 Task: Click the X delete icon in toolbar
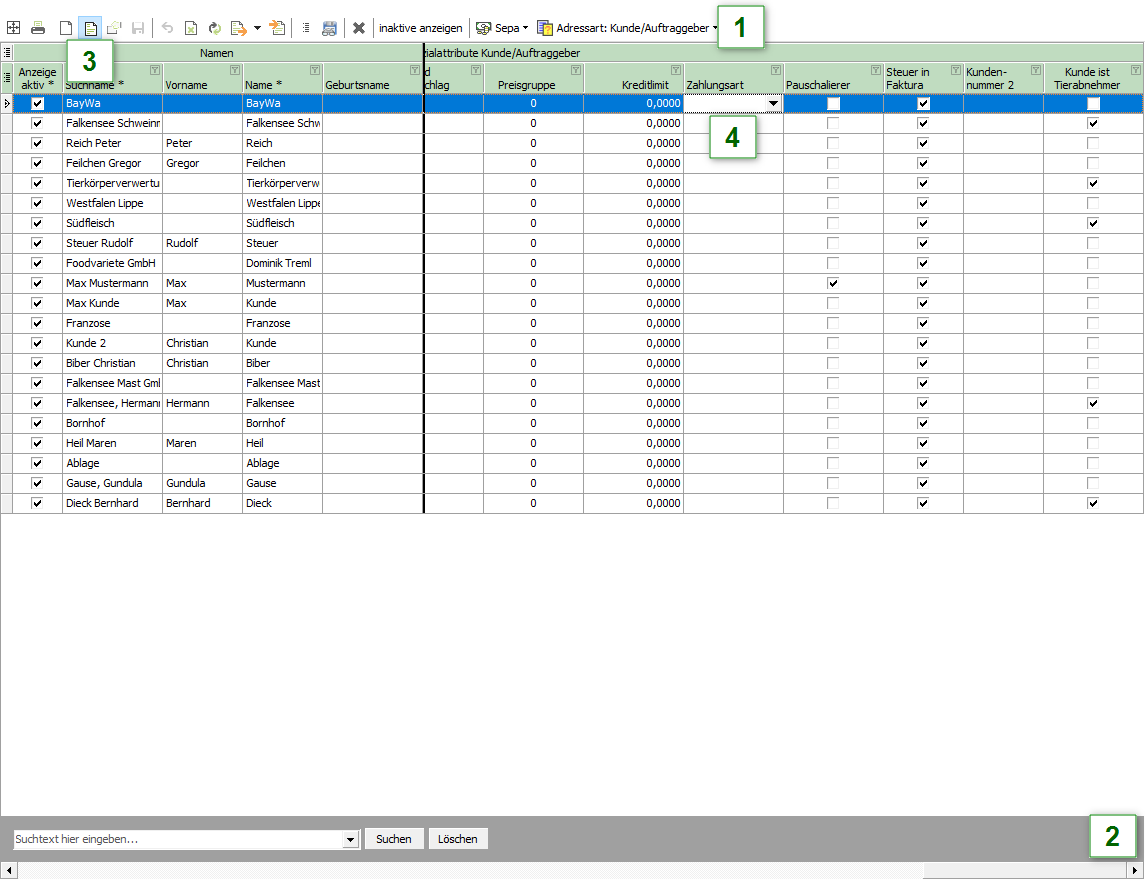pyautogui.click(x=358, y=28)
